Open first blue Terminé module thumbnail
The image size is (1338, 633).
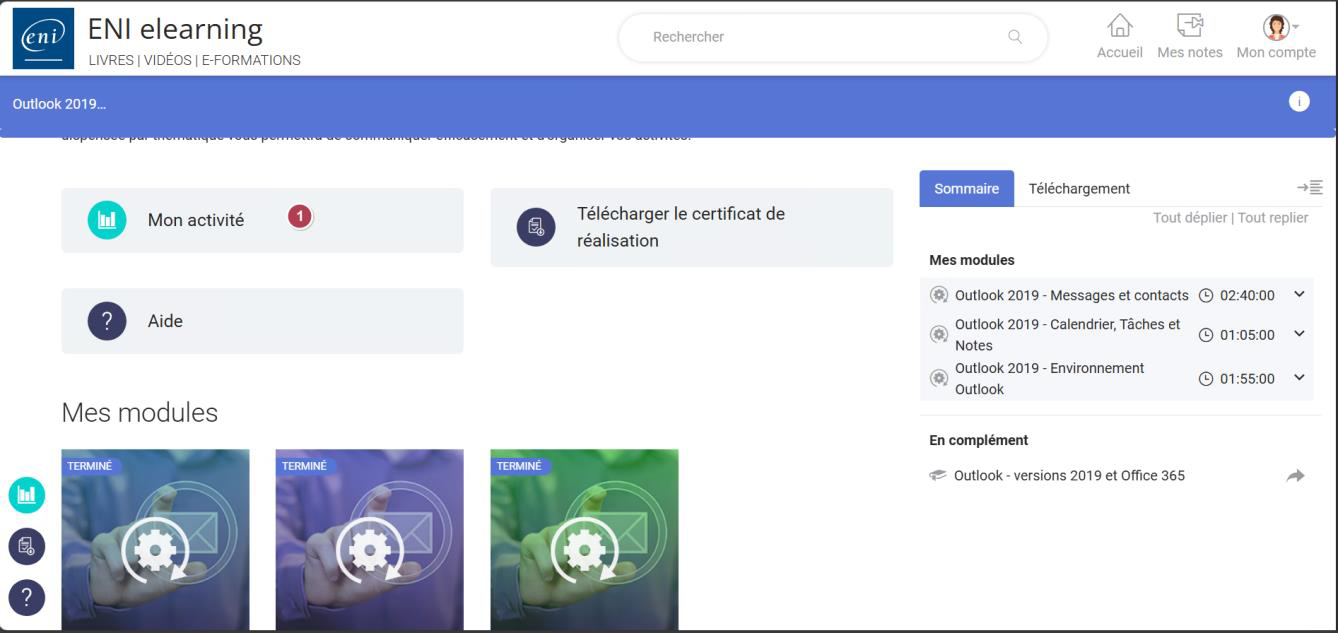click(x=155, y=540)
